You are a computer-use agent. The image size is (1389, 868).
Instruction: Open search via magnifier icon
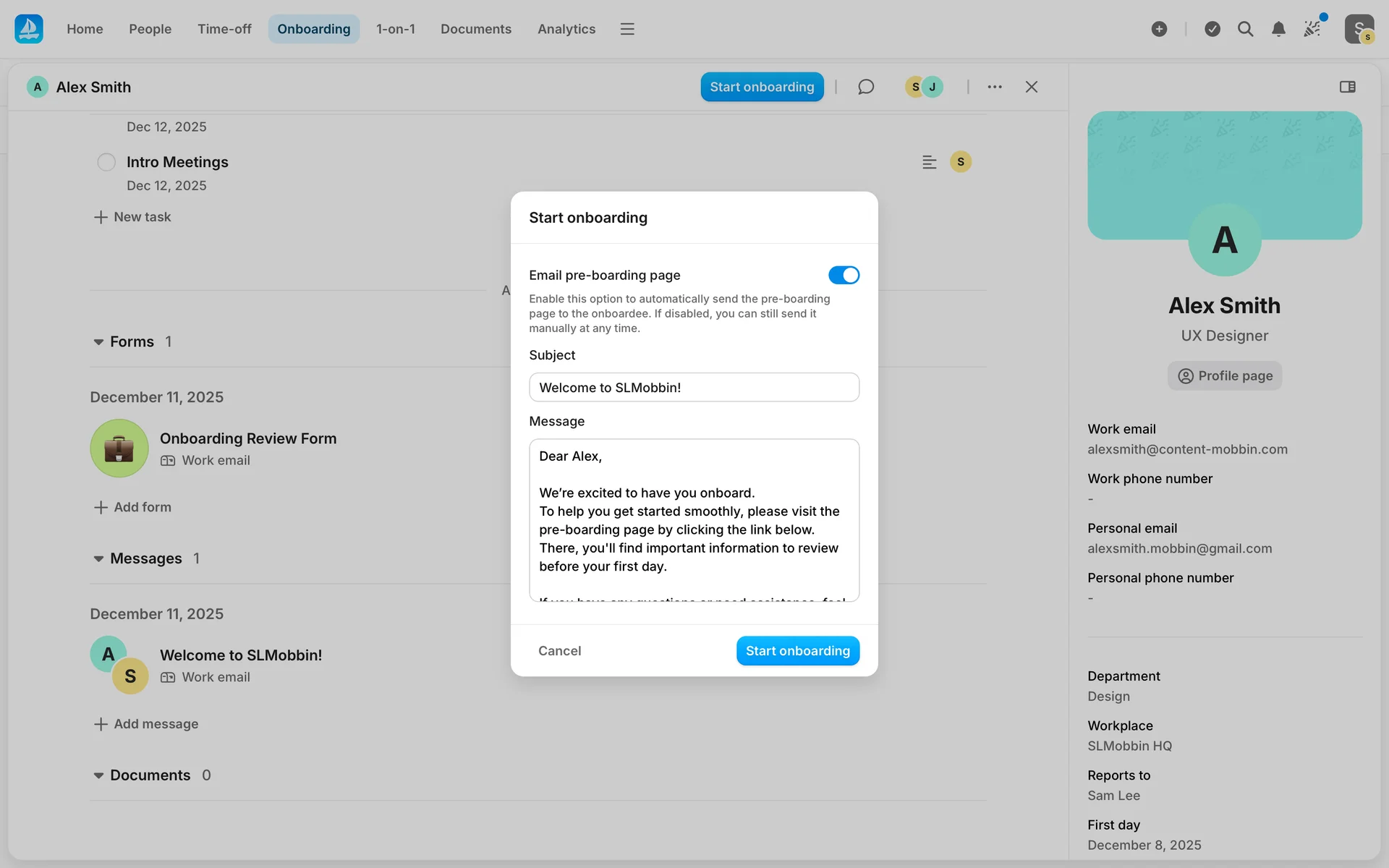tap(1245, 29)
